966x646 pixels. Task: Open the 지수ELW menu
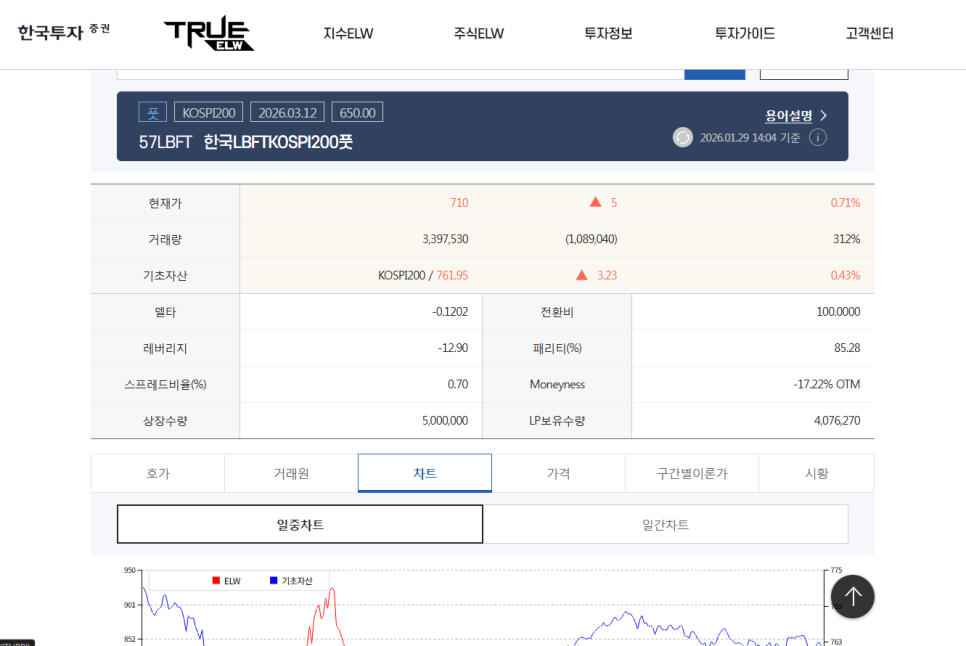pos(348,33)
